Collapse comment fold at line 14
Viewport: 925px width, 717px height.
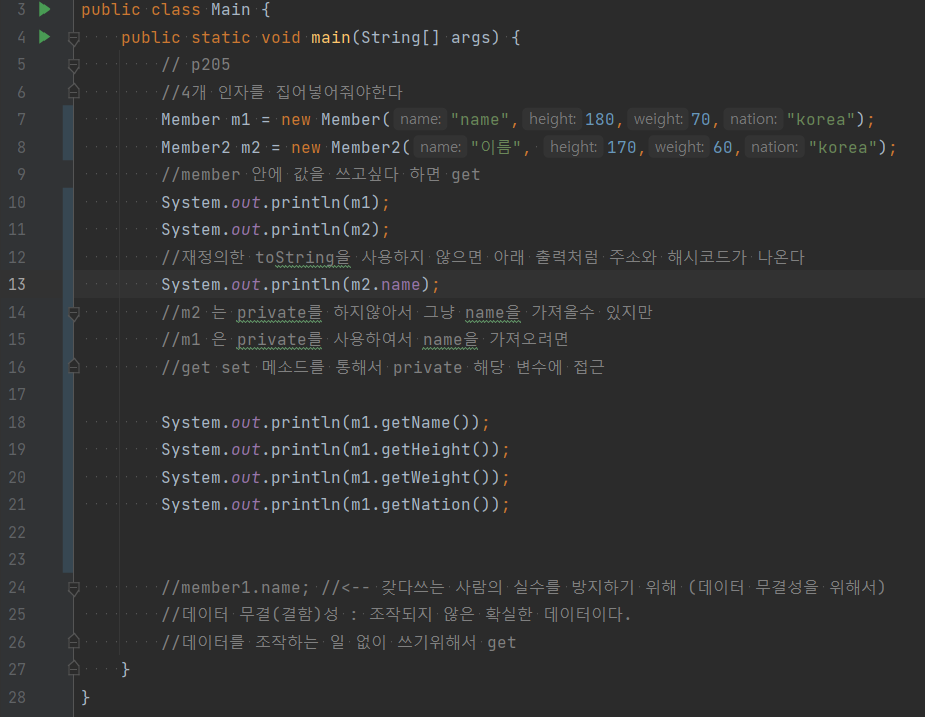pyautogui.click(x=74, y=313)
